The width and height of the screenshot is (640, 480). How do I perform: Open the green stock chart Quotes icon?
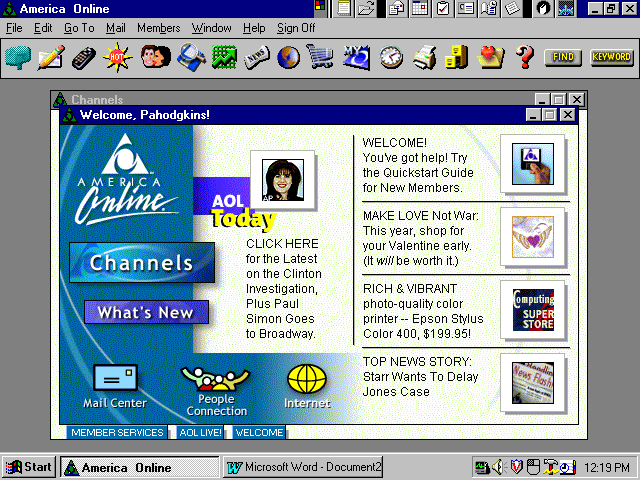point(224,57)
